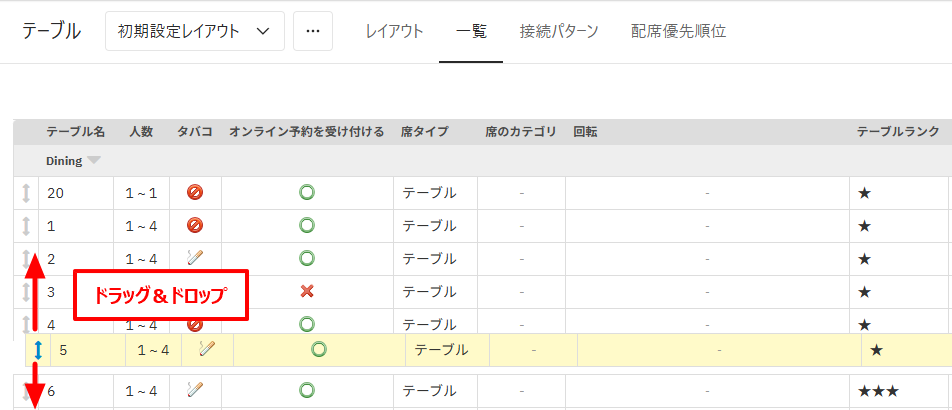Go to the 配席優先順位 tab
The width and height of the screenshot is (952, 410).
coord(678,31)
